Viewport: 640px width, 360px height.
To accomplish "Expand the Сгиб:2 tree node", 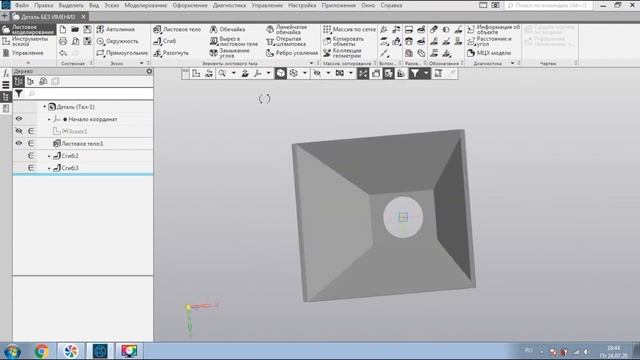I will point(49,156).
